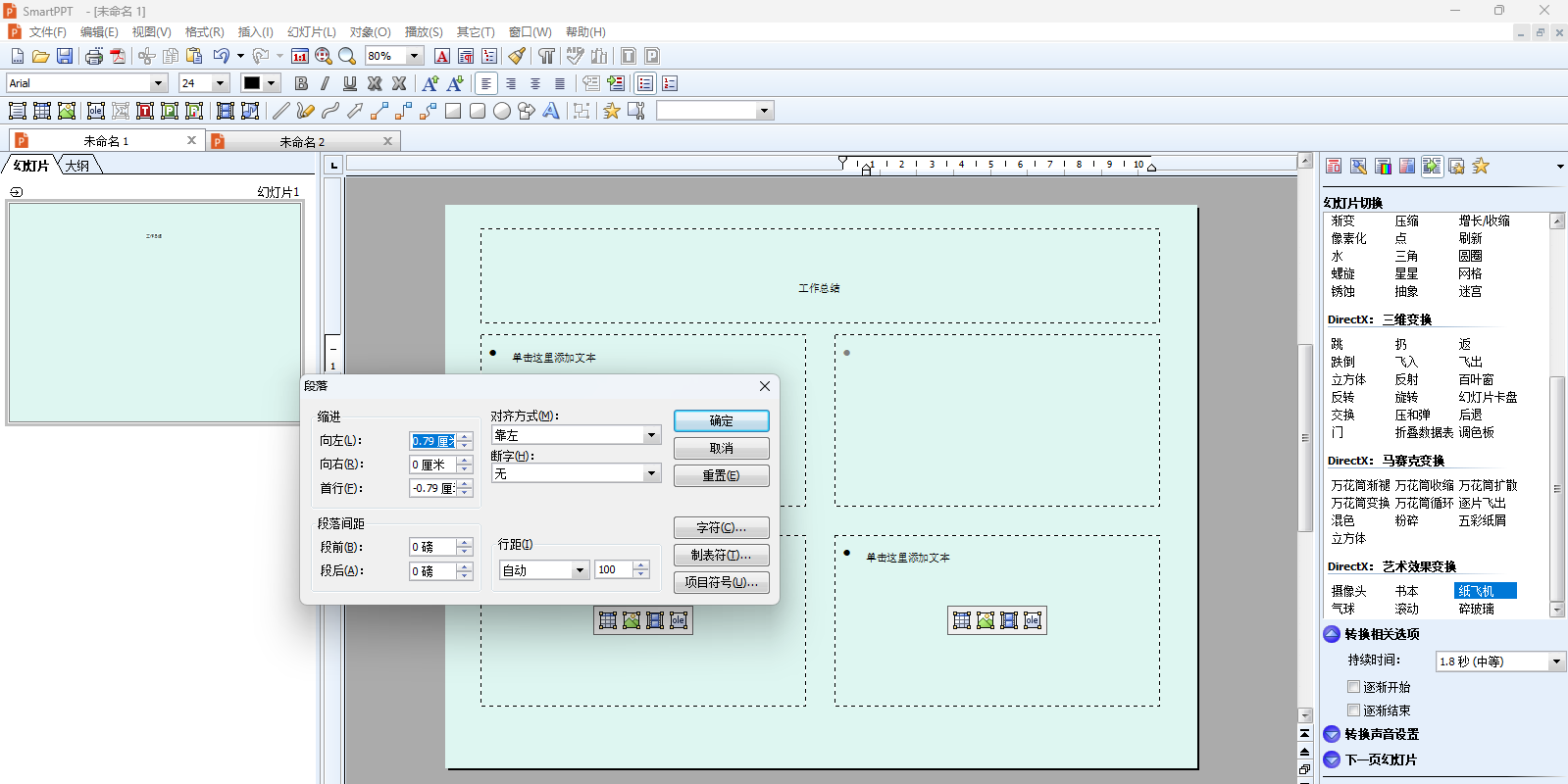The height and width of the screenshot is (784, 1568).
Task: Toggle the bulleted list button
Action: pyautogui.click(x=645, y=83)
